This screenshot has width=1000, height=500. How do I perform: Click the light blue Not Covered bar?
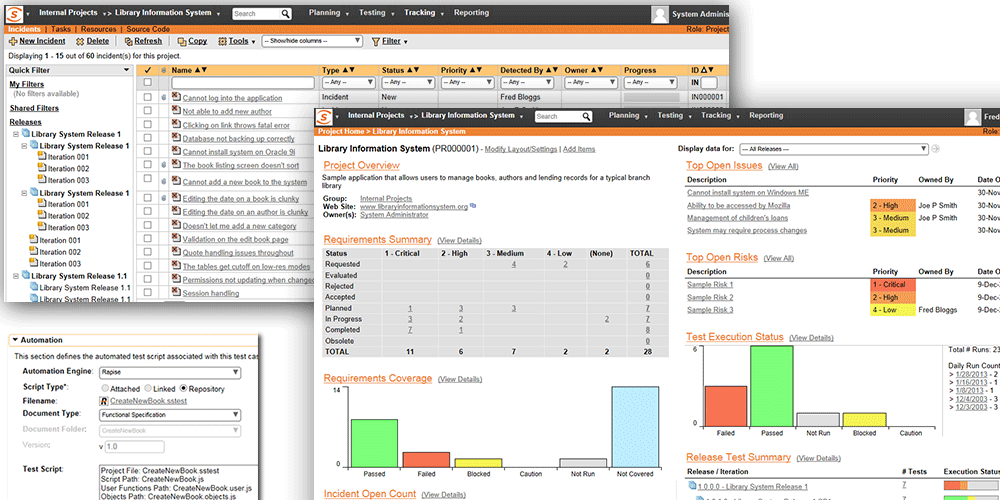635,427
